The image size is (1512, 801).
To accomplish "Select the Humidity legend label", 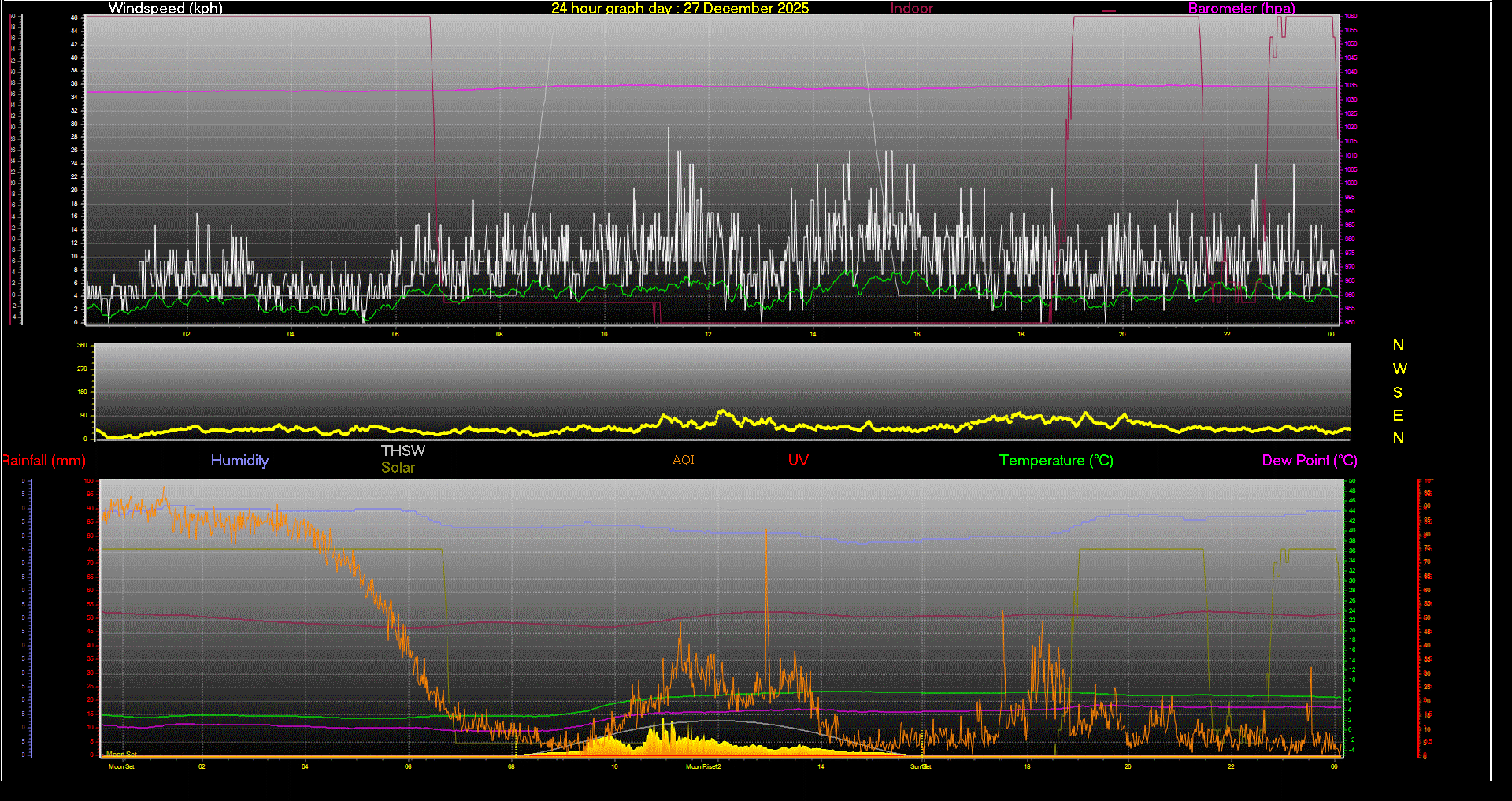I will pyautogui.click(x=239, y=461).
